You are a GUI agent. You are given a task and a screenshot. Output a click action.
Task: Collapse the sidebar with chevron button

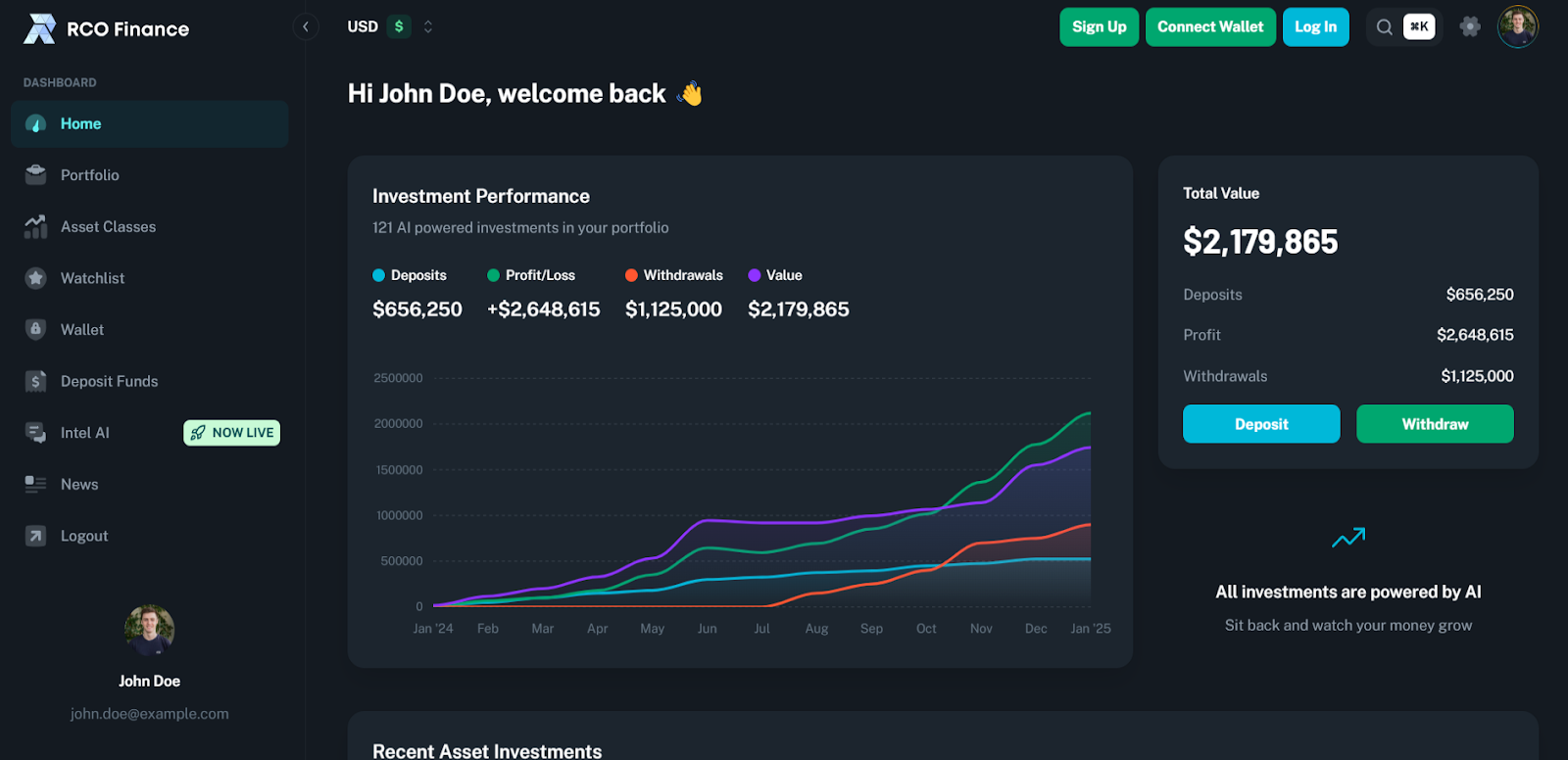[x=306, y=26]
